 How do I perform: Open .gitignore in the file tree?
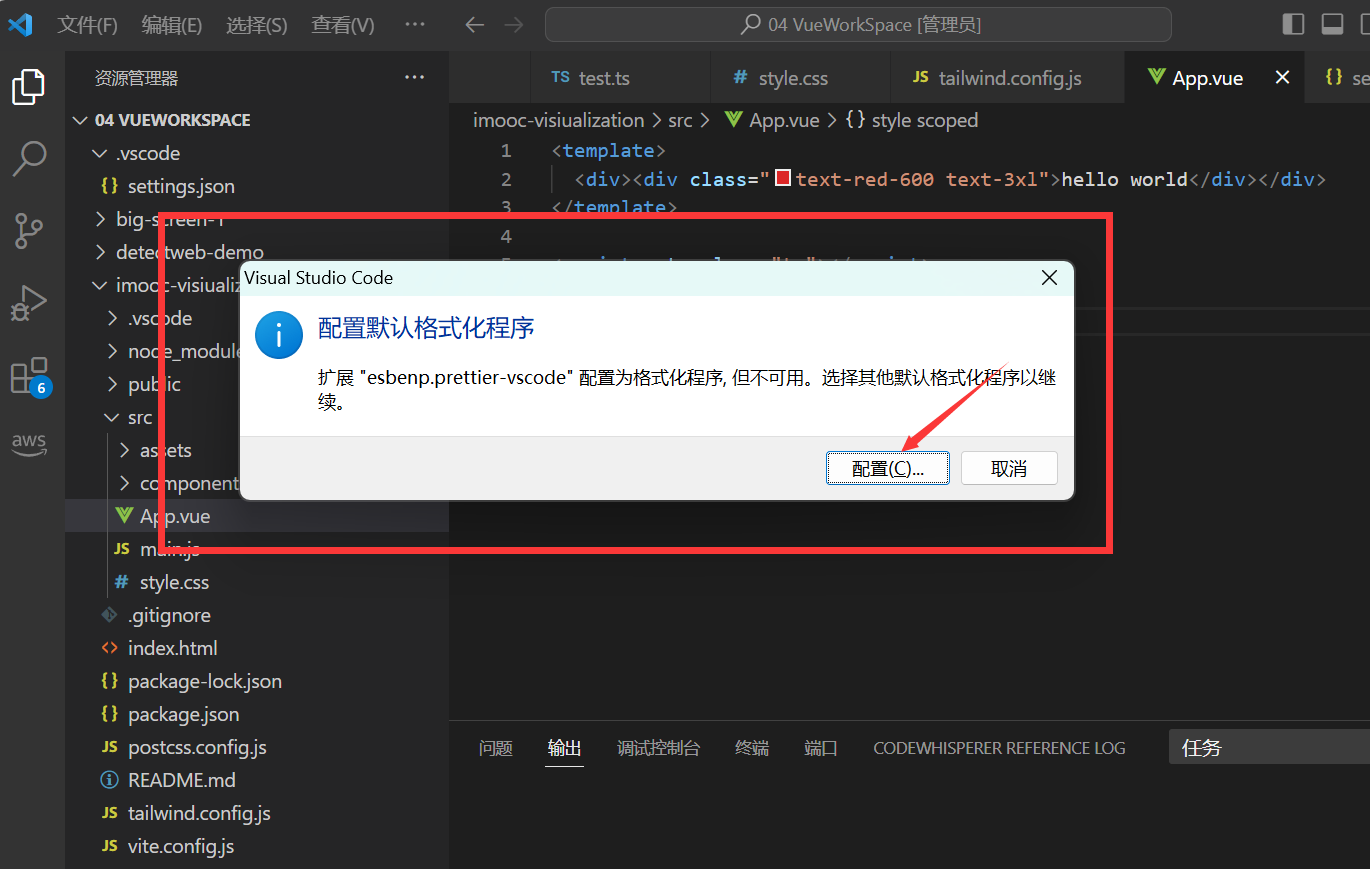coord(257,615)
